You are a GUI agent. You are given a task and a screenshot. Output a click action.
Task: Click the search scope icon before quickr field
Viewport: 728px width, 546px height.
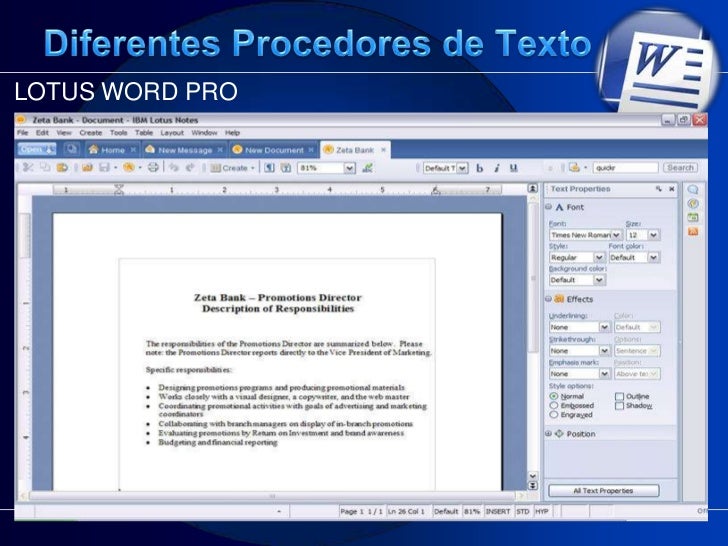point(574,167)
